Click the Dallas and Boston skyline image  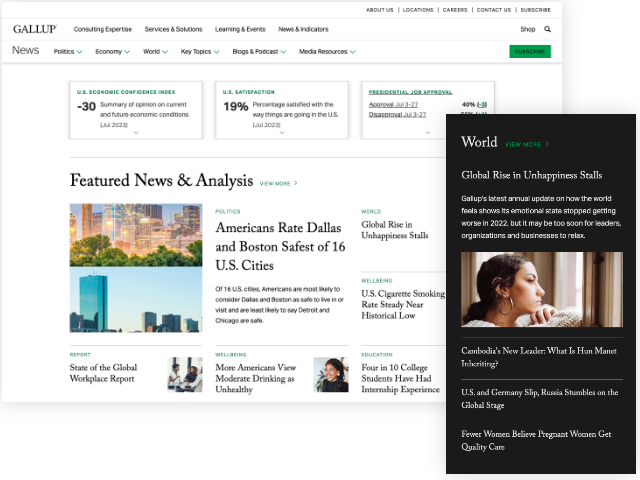click(x=136, y=268)
